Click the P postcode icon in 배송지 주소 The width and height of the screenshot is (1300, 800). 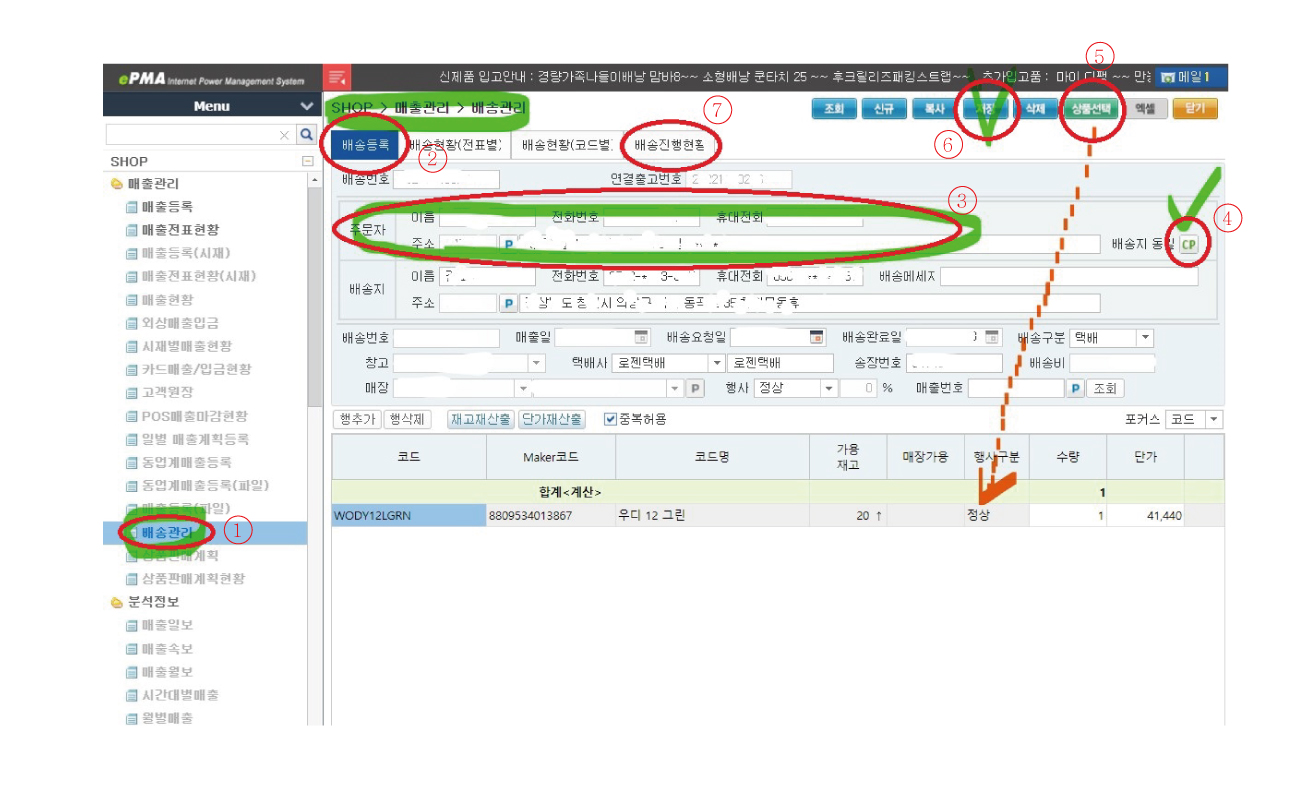click(508, 303)
